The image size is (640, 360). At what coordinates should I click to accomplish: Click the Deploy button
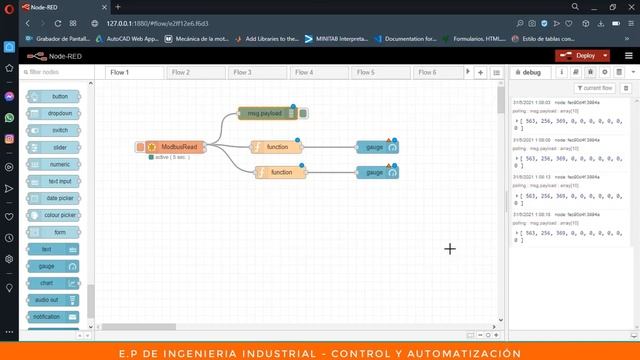click(578, 56)
